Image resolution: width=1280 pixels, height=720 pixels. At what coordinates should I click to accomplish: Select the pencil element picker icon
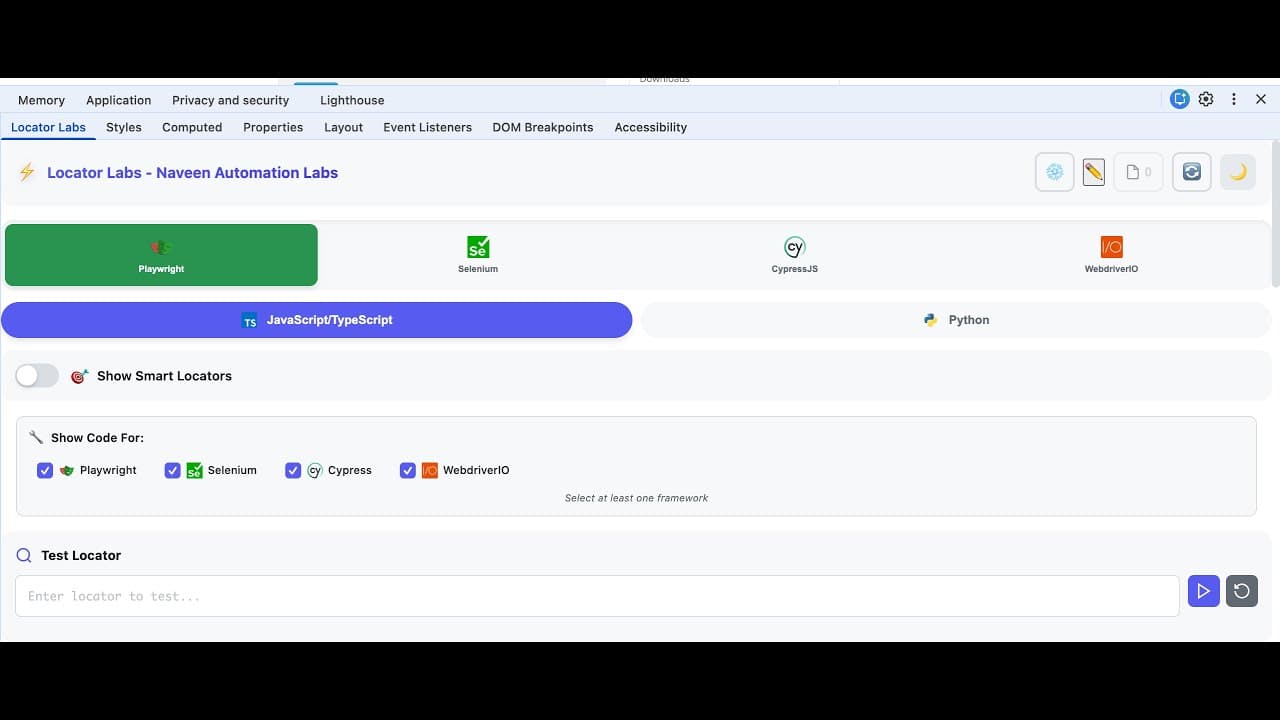click(x=1093, y=171)
